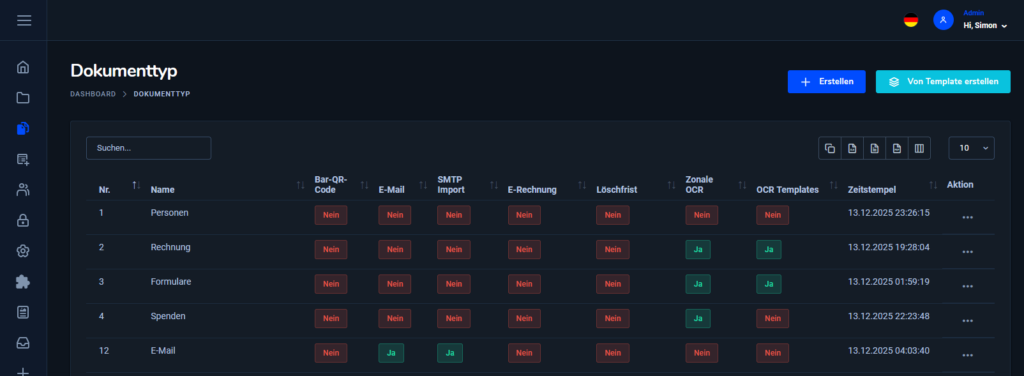Sort by OCR Templates column arrows
Viewport: 1024px width, 376px height.
click(x=833, y=185)
